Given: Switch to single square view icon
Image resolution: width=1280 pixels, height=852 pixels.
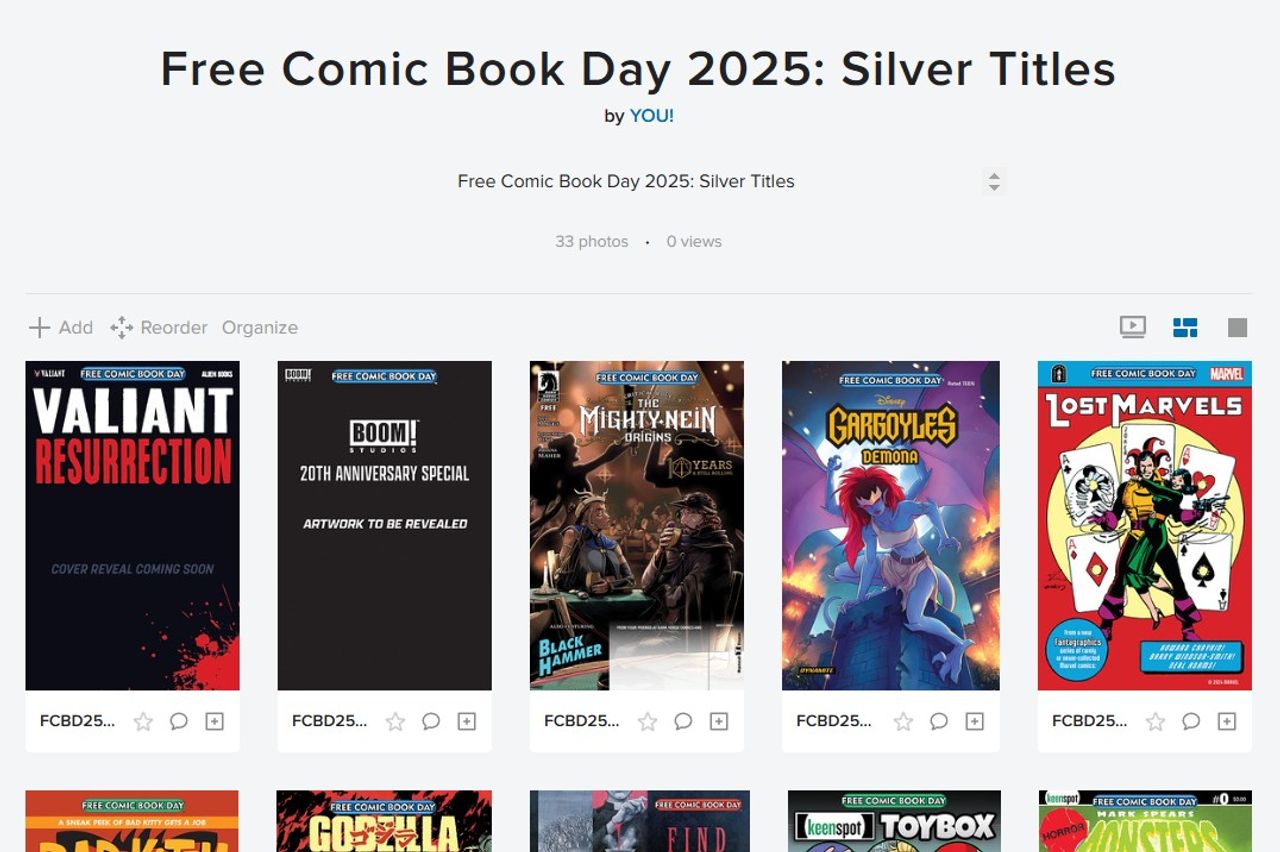Looking at the screenshot, I should click(x=1237, y=327).
